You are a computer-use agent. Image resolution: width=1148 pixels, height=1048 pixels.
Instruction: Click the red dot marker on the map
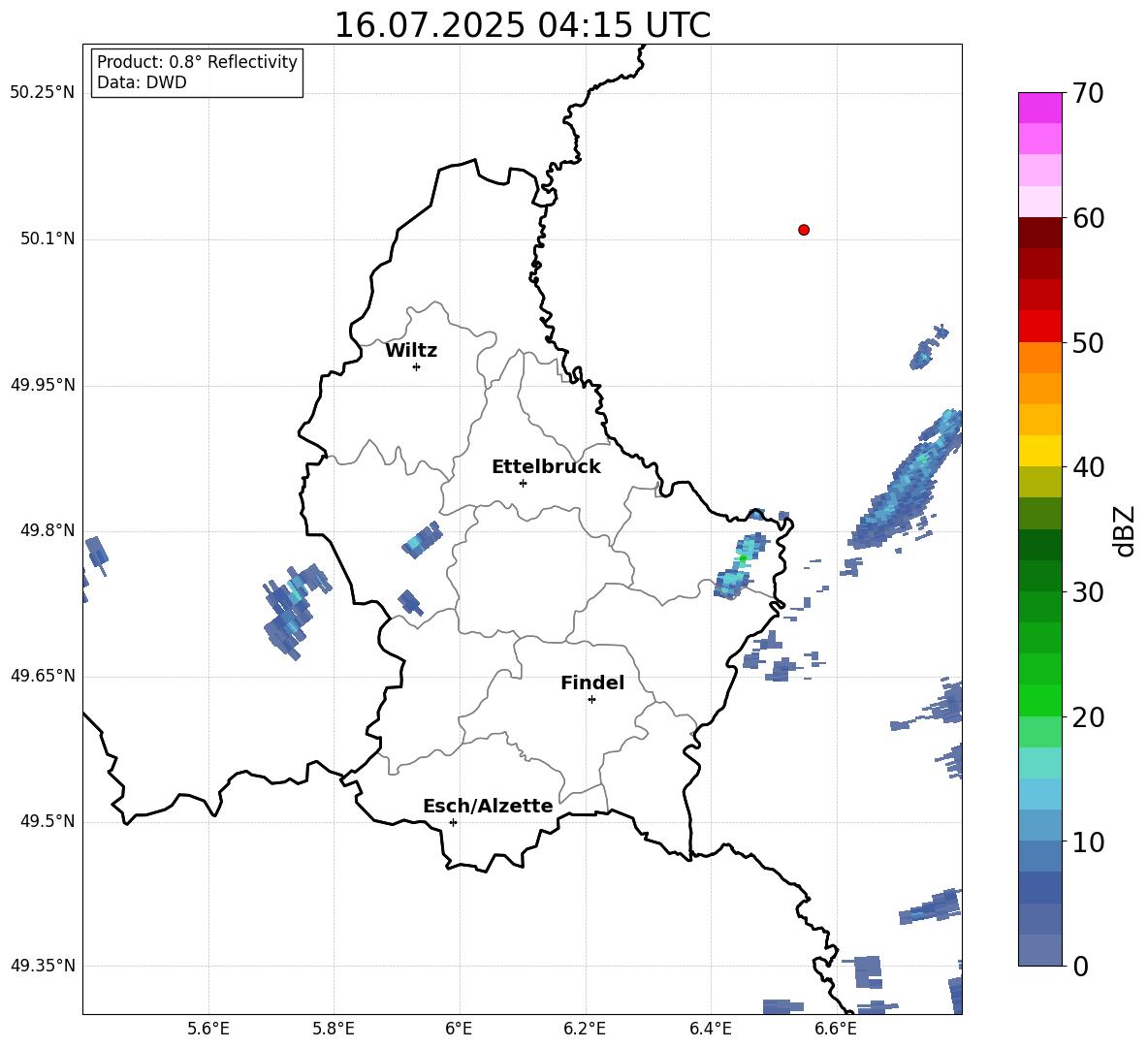click(x=803, y=230)
